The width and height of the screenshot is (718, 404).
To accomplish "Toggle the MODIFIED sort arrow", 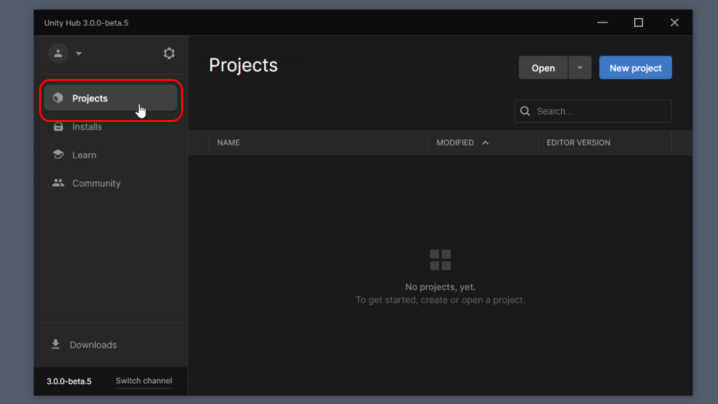I will pos(485,142).
